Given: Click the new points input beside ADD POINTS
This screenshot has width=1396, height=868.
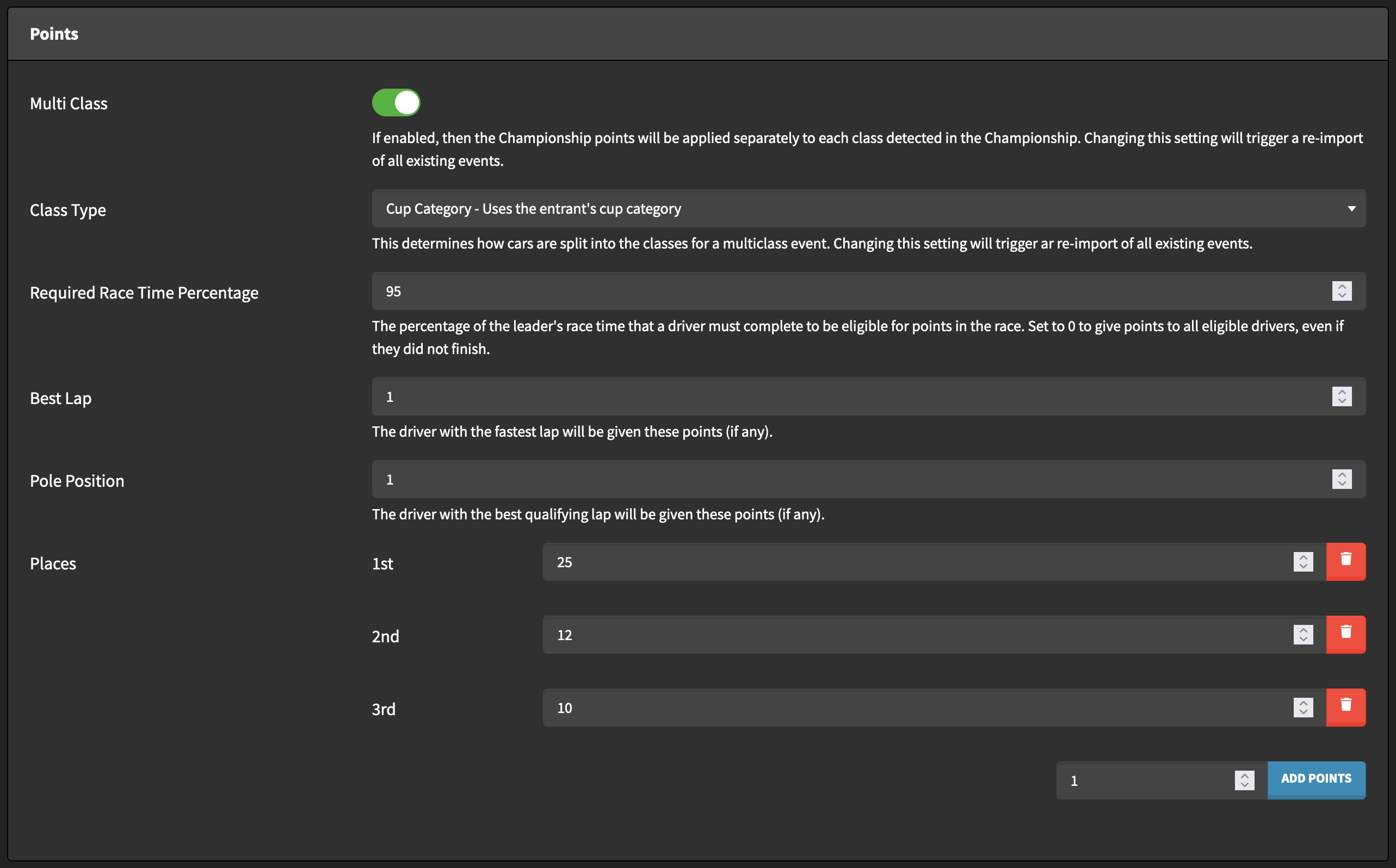Looking at the screenshot, I should pyautogui.click(x=1143, y=780).
